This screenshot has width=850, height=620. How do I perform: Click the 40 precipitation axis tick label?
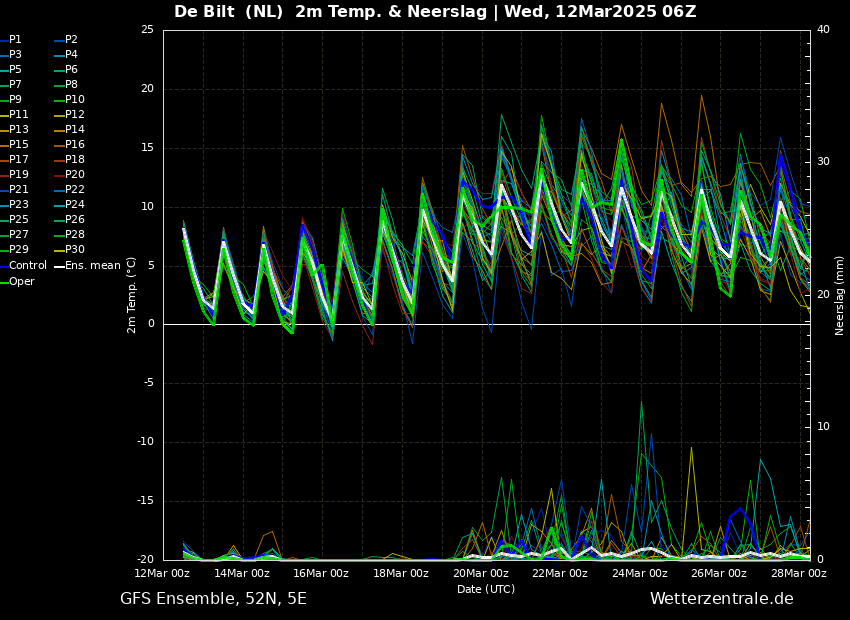click(823, 30)
